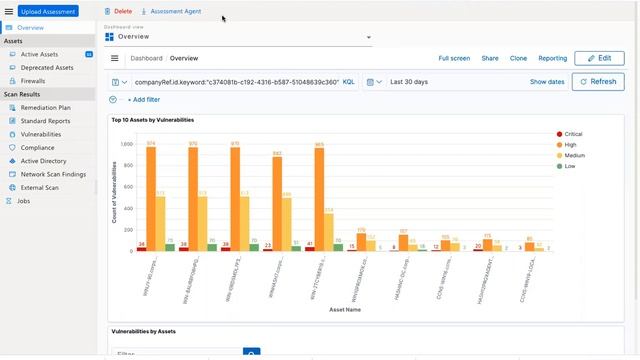Click the dashboard grid icon beside Overview

pyautogui.click(x=109, y=37)
